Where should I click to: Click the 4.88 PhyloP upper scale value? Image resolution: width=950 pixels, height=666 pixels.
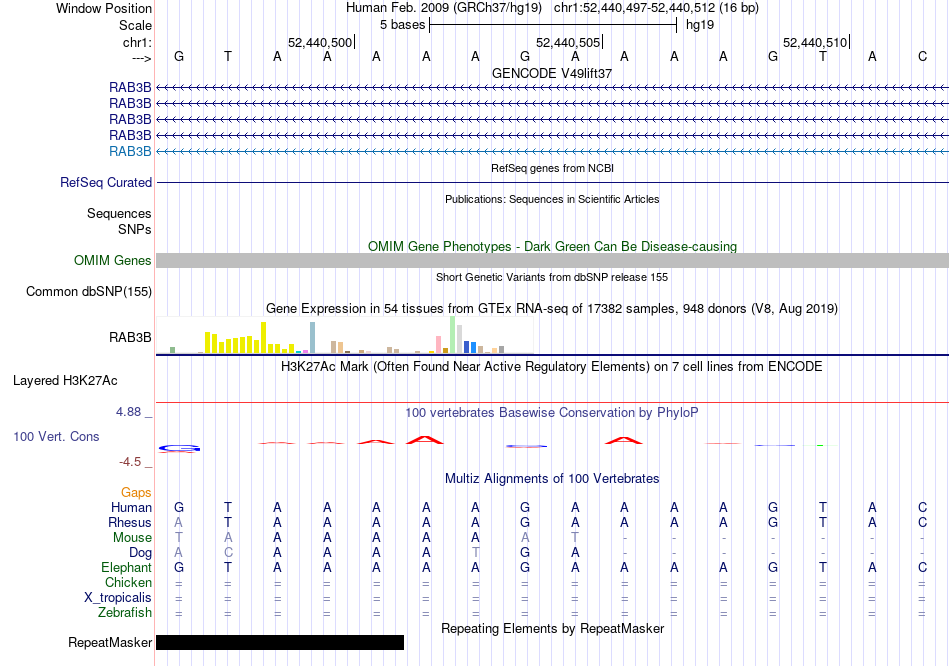tap(128, 412)
